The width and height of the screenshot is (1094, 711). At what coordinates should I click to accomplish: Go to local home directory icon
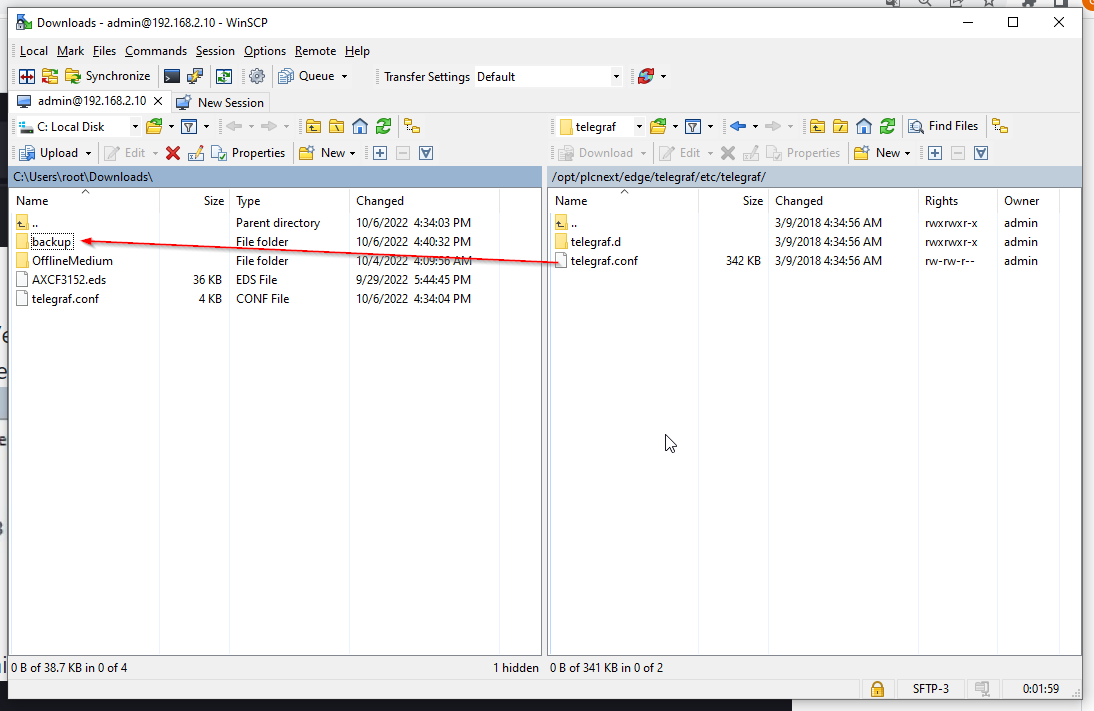pos(360,126)
